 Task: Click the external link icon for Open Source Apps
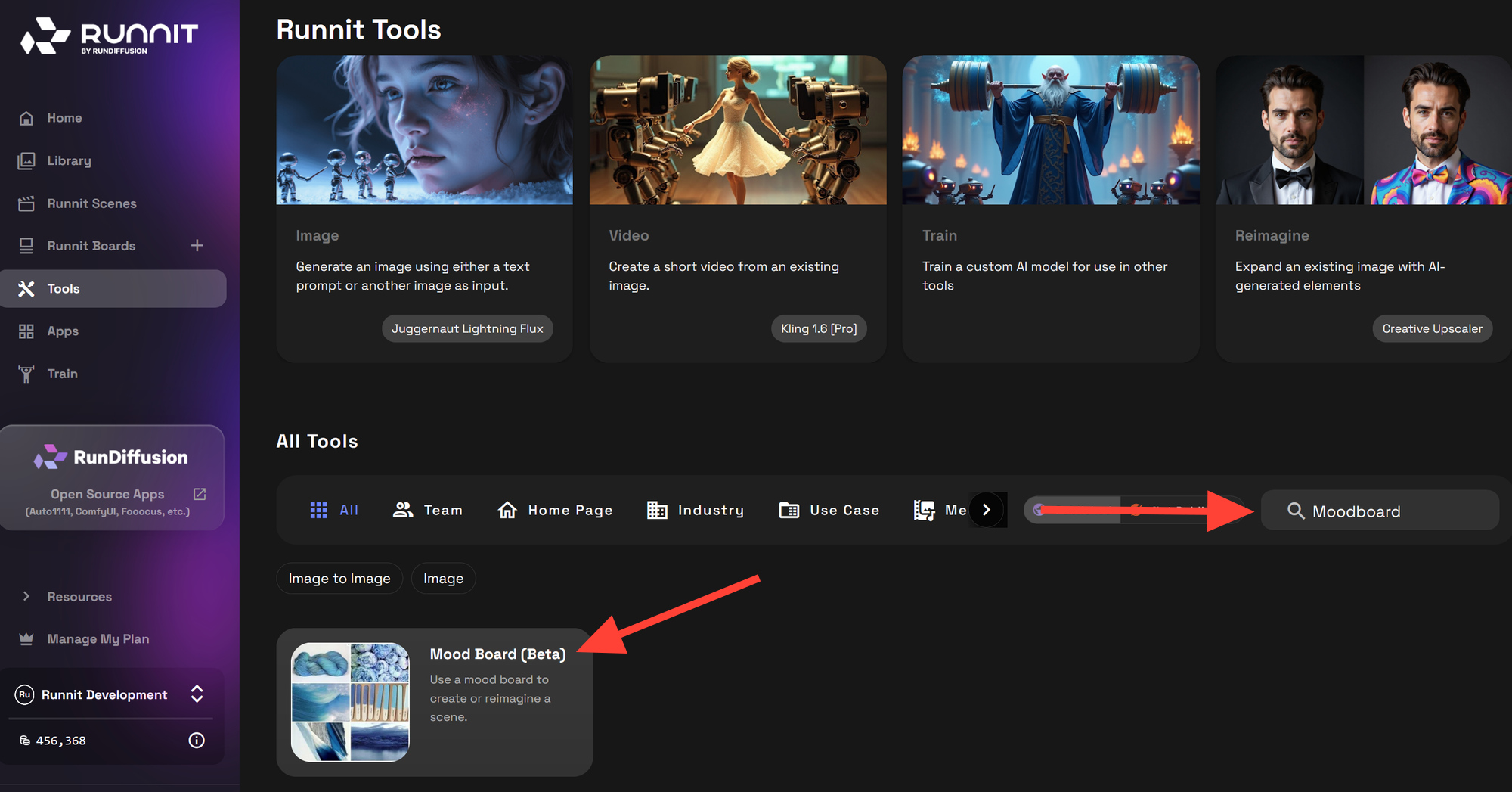coord(200,493)
